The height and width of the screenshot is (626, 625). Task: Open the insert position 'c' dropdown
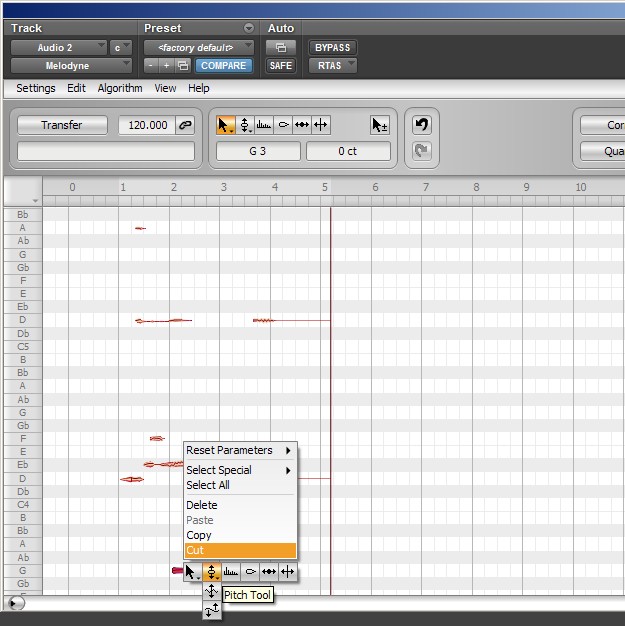pyautogui.click(x=121, y=48)
